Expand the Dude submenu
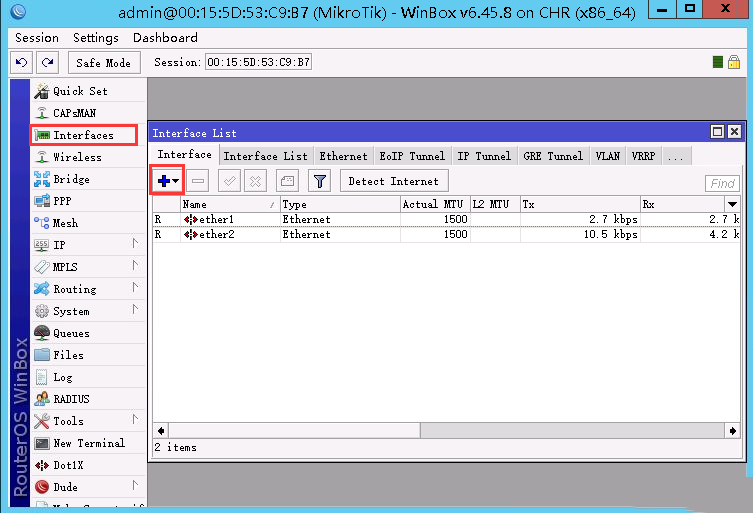This screenshot has height=513, width=753. [x=135, y=486]
